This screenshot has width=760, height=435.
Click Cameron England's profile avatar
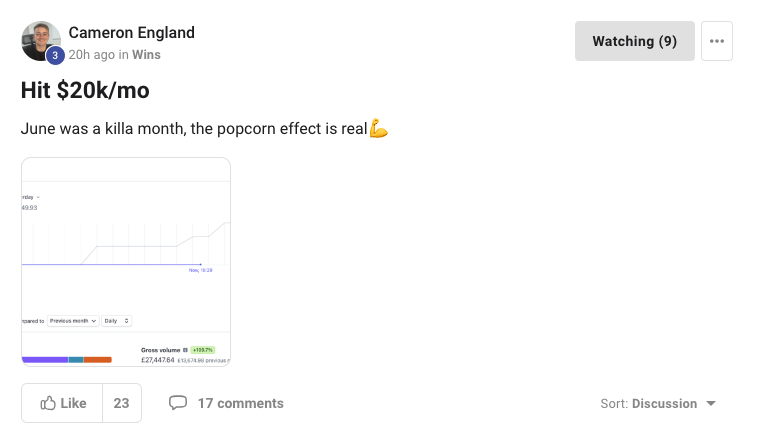pyautogui.click(x=40, y=39)
